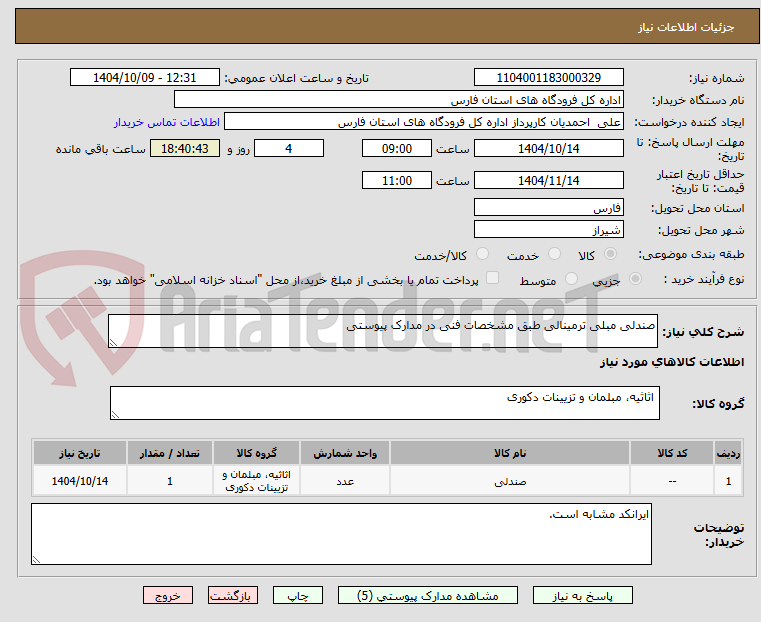The width and height of the screenshot is (761, 622).
Task: Click the خروج exit button
Action: pyautogui.click(x=168, y=595)
